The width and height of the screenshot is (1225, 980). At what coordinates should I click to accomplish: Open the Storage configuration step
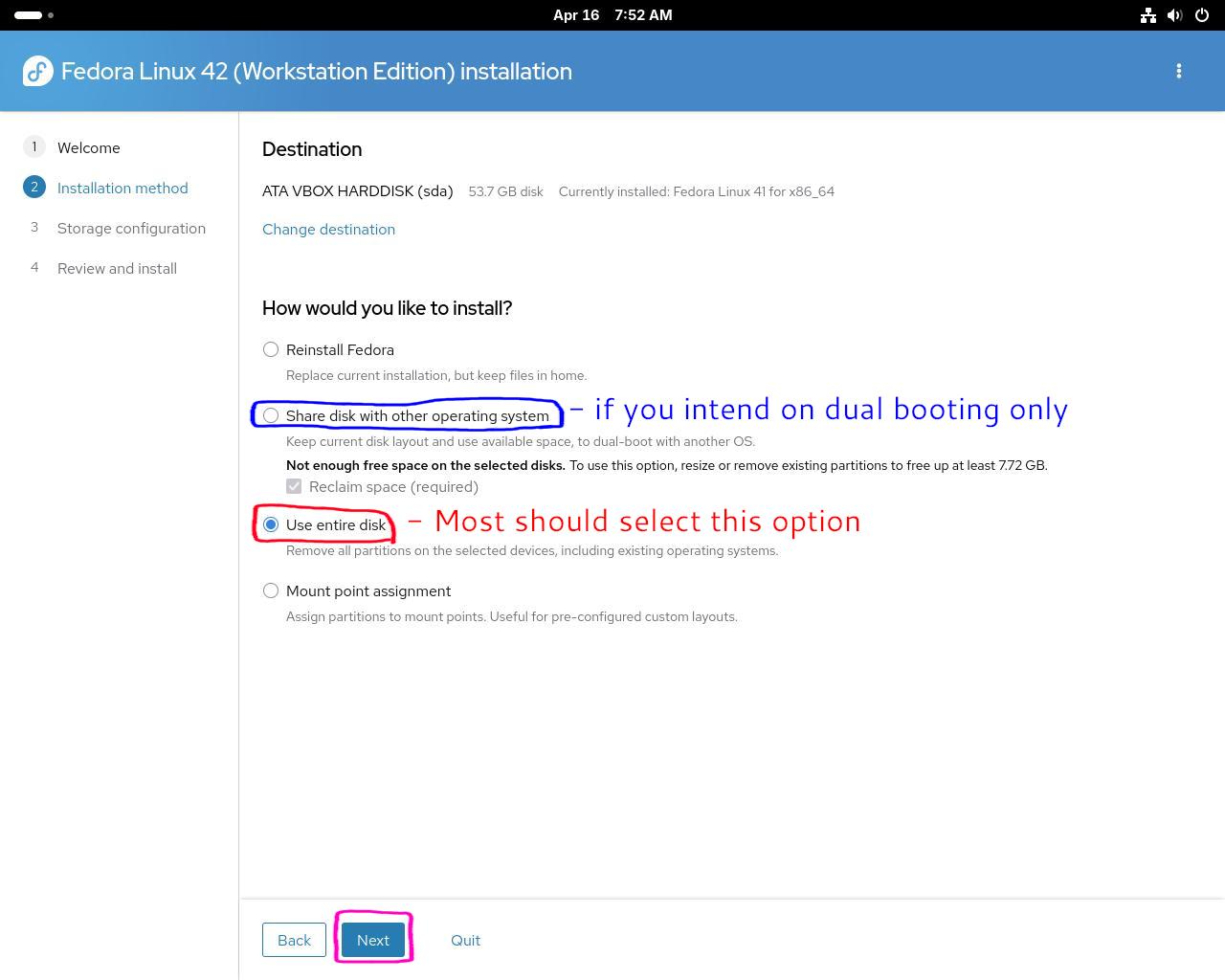114,228
